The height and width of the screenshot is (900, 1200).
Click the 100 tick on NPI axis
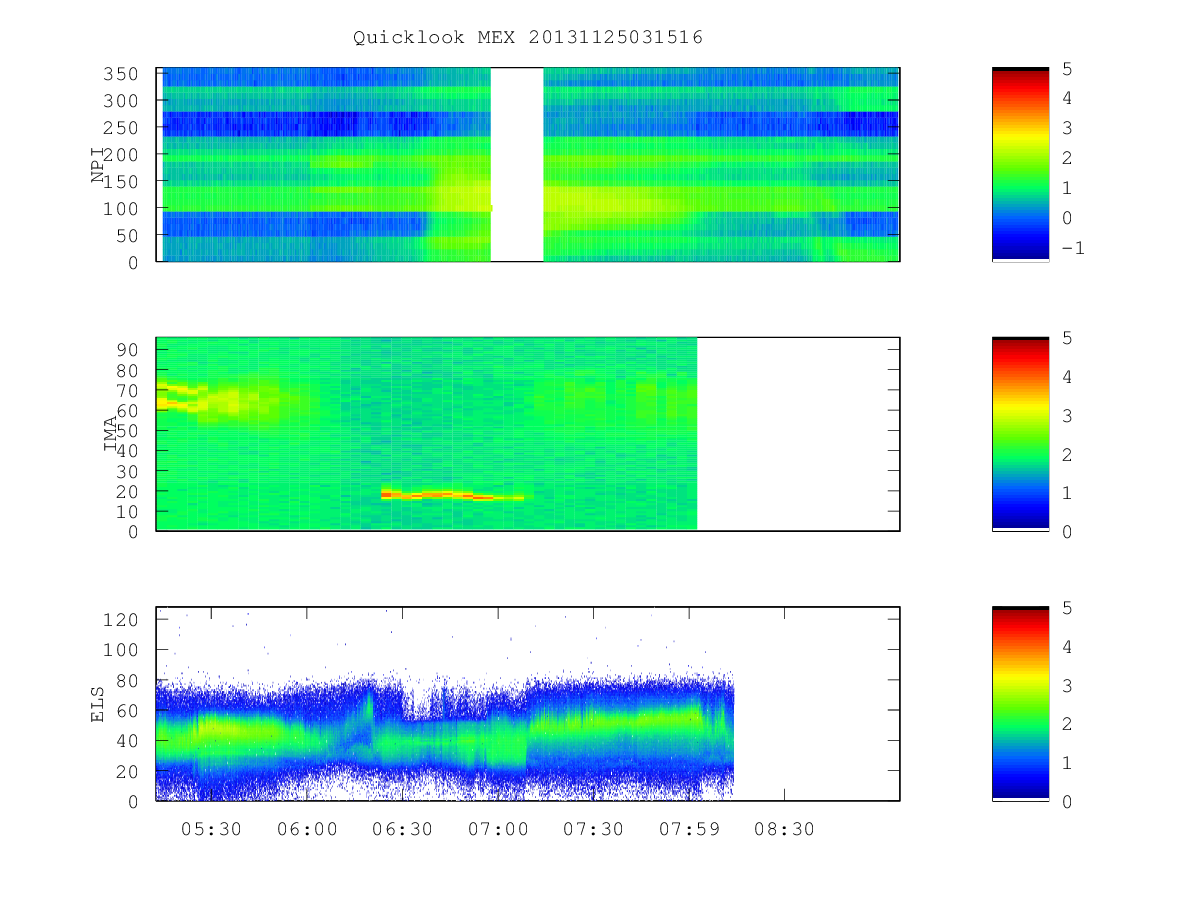(x=122, y=208)
